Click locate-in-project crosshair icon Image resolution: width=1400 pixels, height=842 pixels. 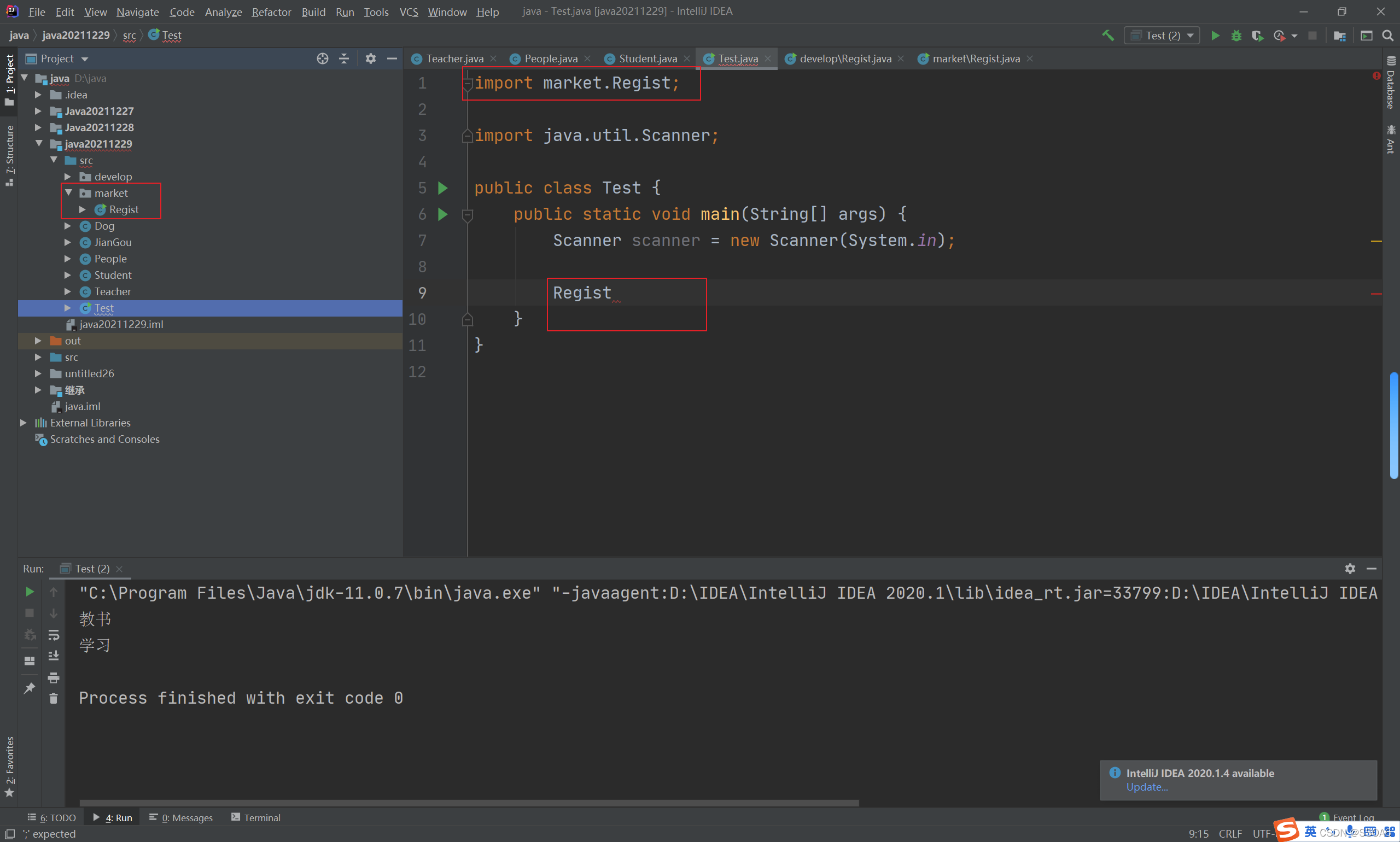[x=322, y=59]
